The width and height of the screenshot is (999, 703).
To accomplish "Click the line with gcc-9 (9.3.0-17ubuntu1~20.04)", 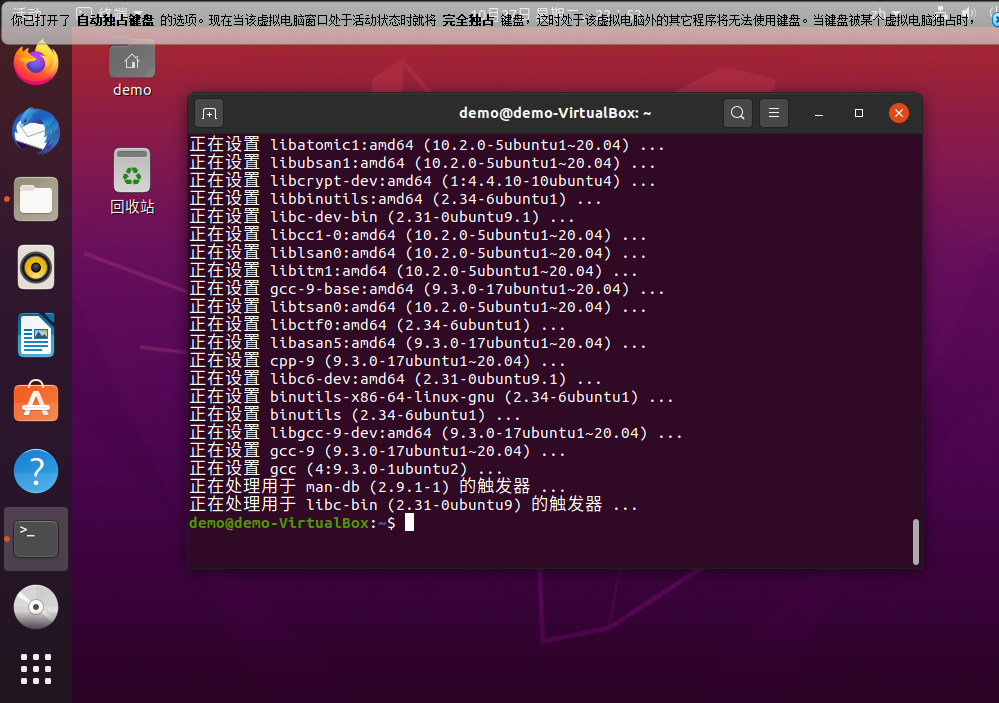I will coord(377,451).
